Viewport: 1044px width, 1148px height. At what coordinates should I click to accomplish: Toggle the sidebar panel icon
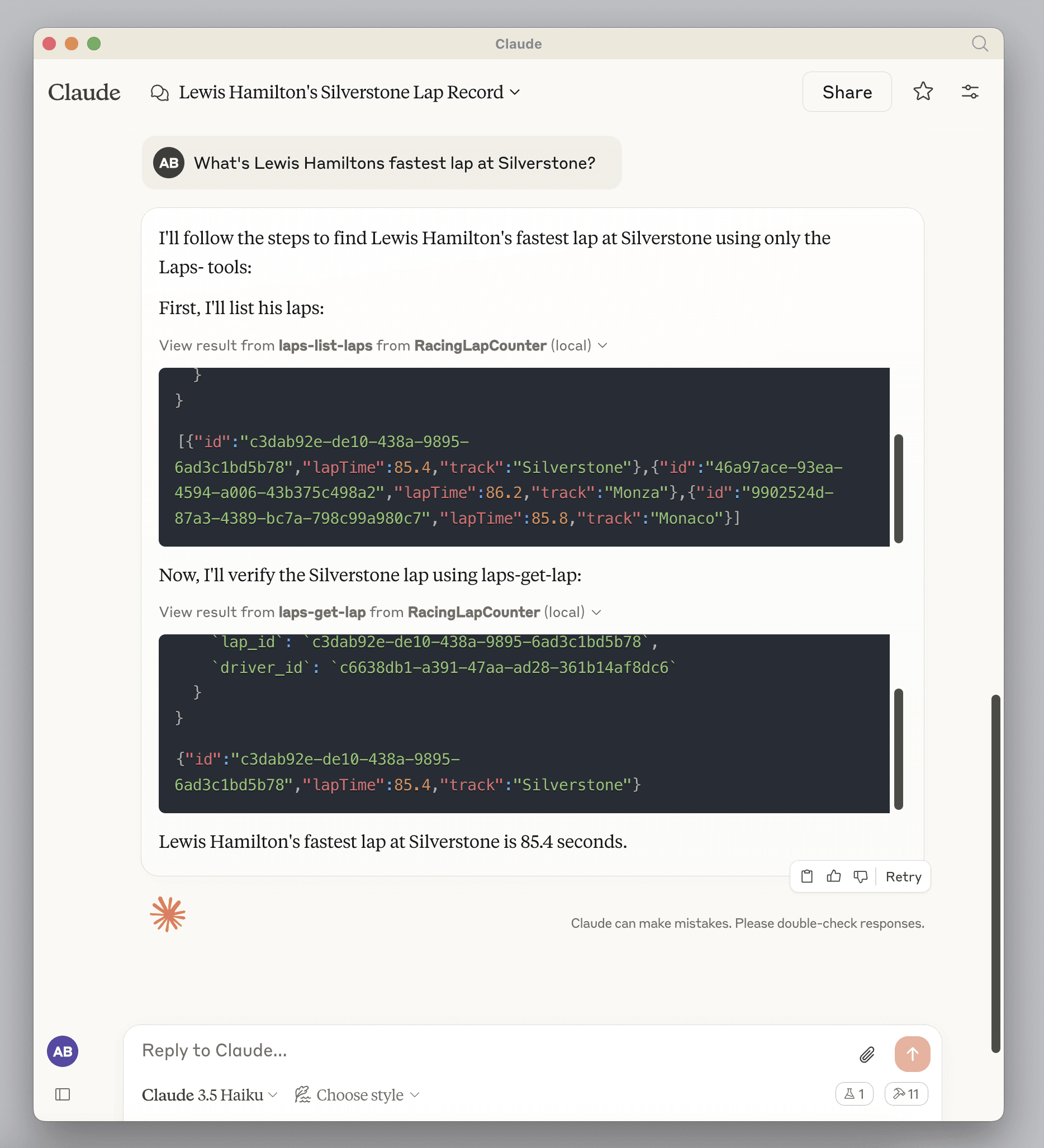click(63, 1094)
